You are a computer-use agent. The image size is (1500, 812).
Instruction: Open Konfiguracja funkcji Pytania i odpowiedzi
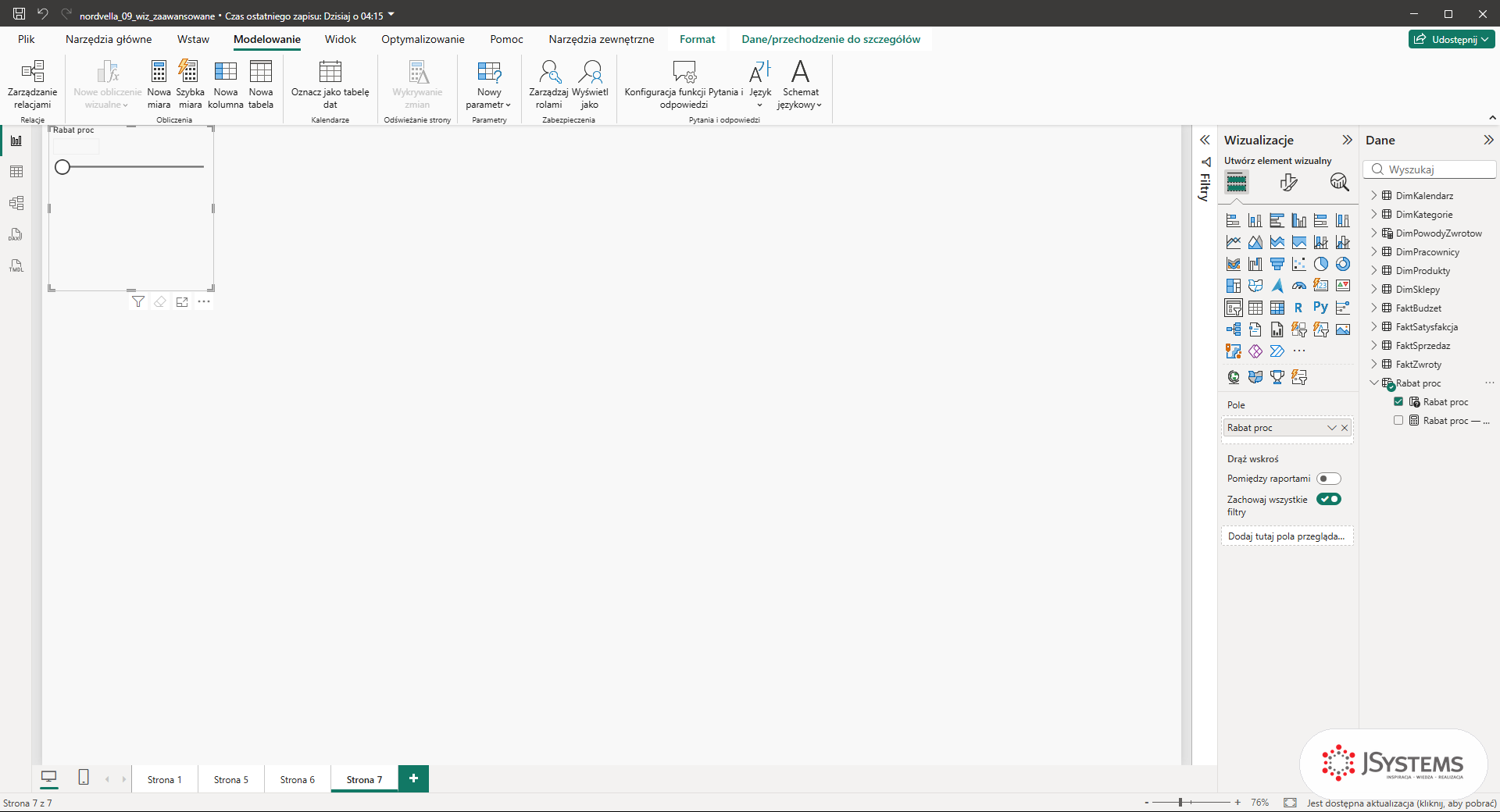(684, 84)
